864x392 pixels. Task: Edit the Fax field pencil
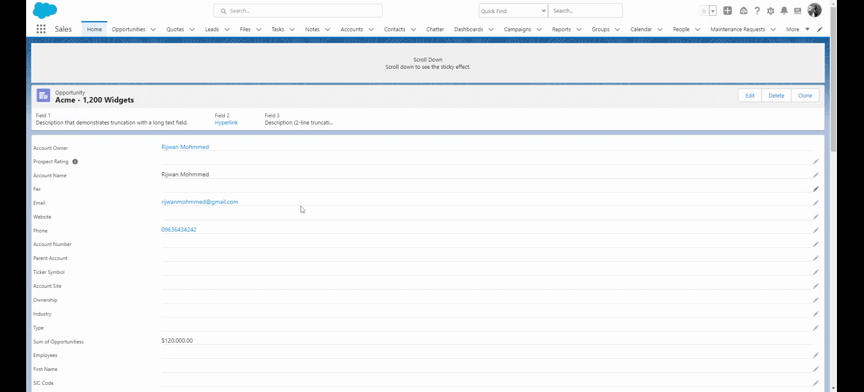[x=816, y=189]
